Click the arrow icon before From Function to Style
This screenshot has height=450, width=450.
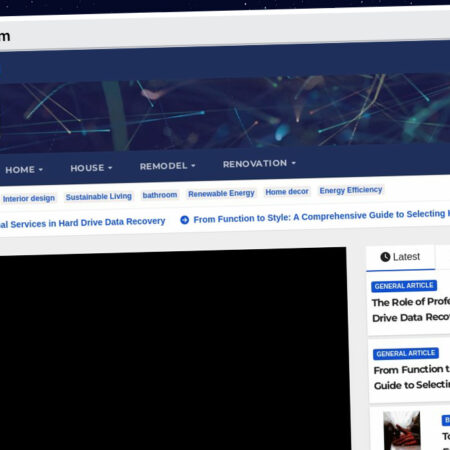pos(184,220)
